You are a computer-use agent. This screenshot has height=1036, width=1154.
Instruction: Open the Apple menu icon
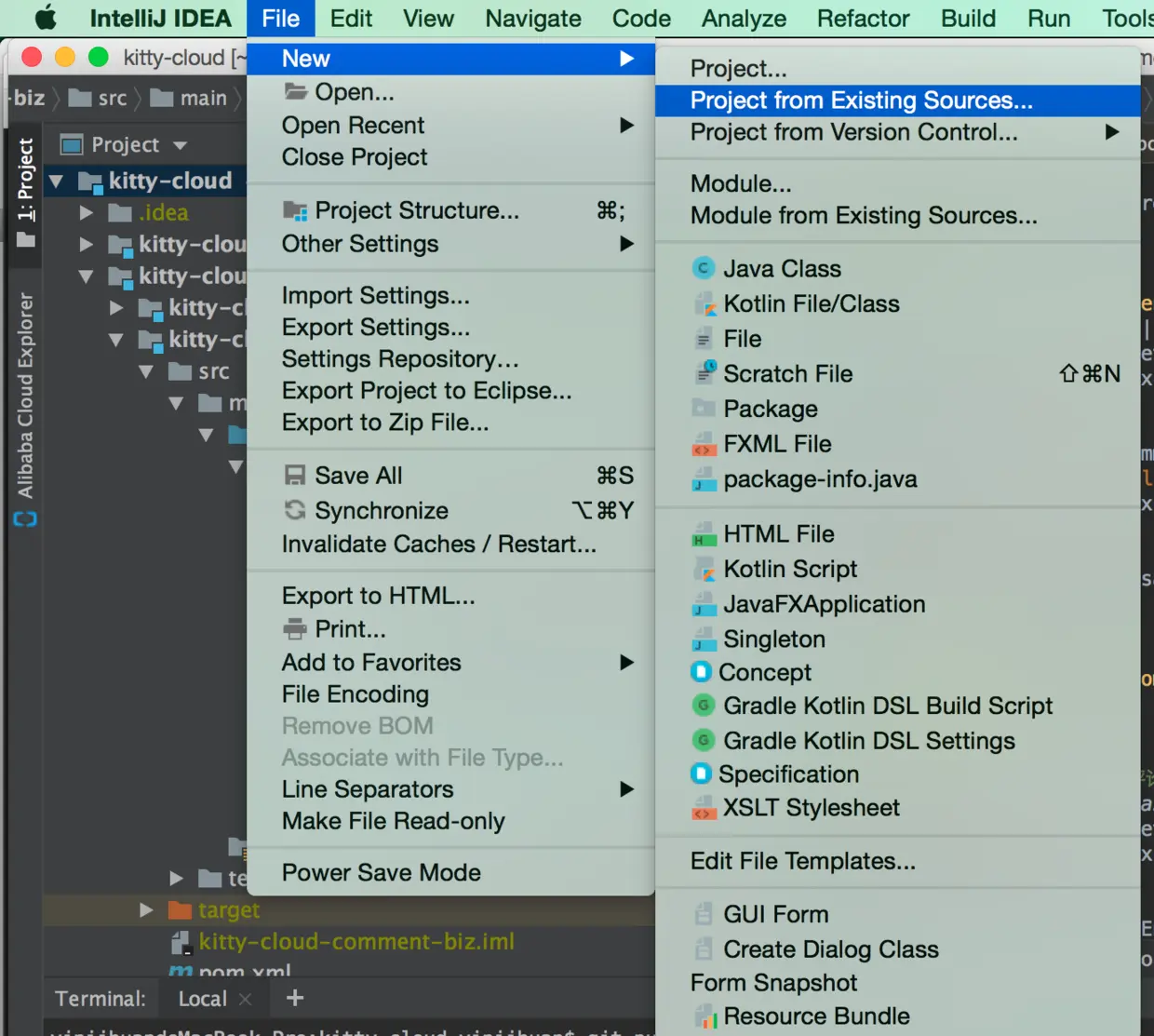[45, 18]
